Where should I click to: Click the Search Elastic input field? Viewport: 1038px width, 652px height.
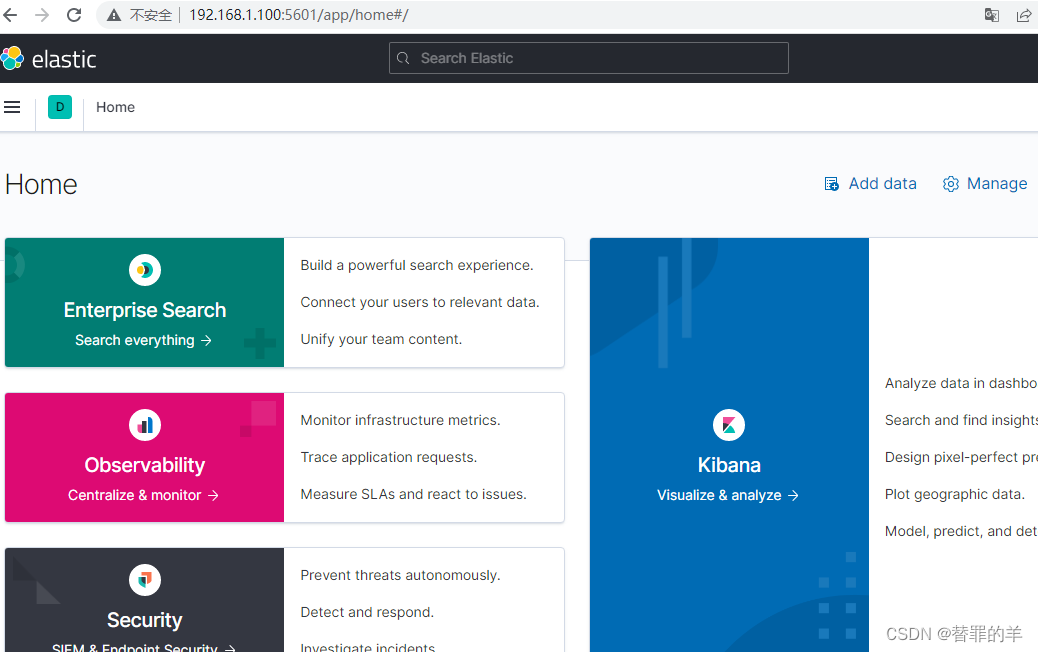tap(589, 58)
